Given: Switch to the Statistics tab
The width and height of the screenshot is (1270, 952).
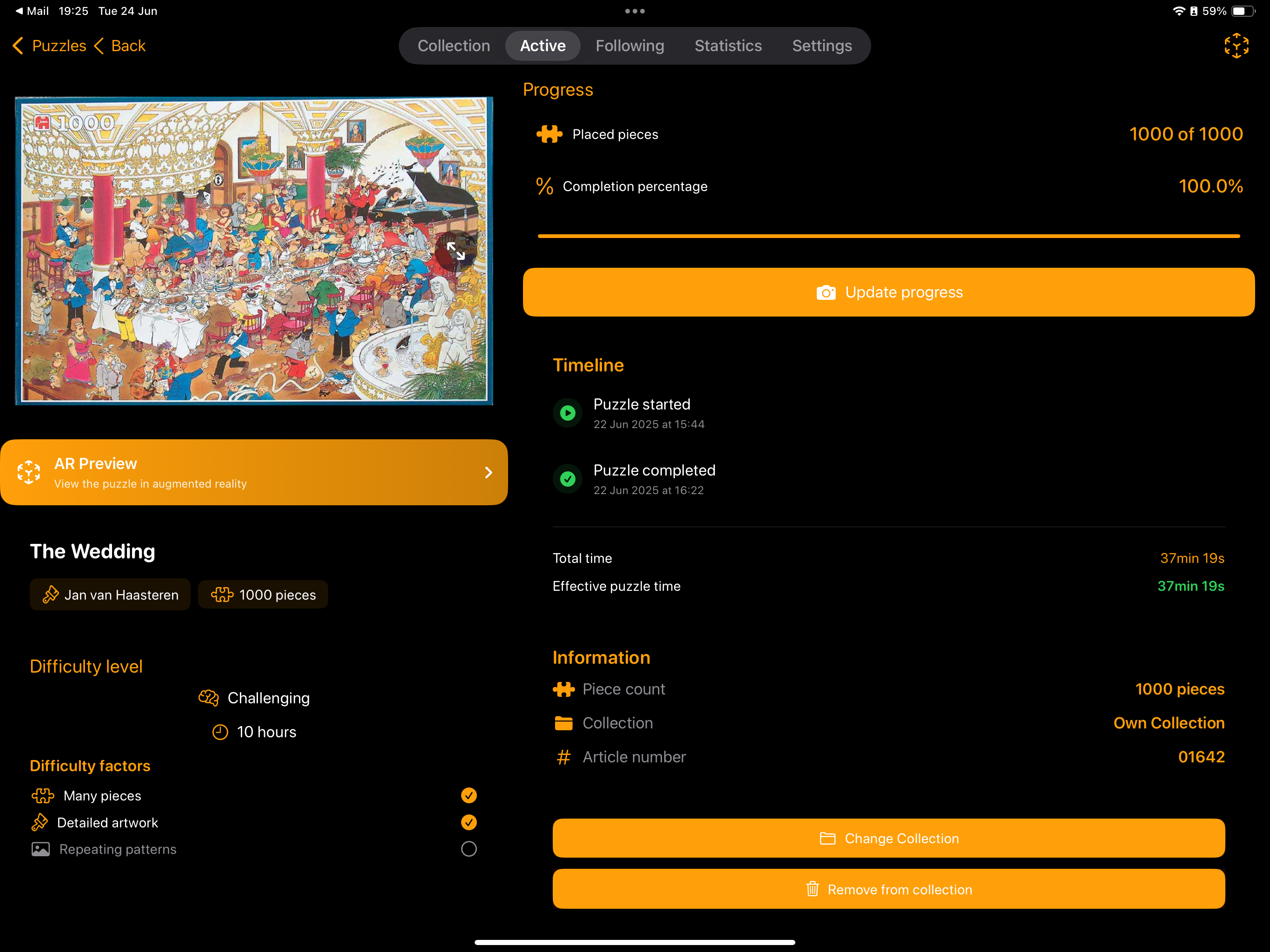Looking at the screenshot, I should (x=728, y=46).
